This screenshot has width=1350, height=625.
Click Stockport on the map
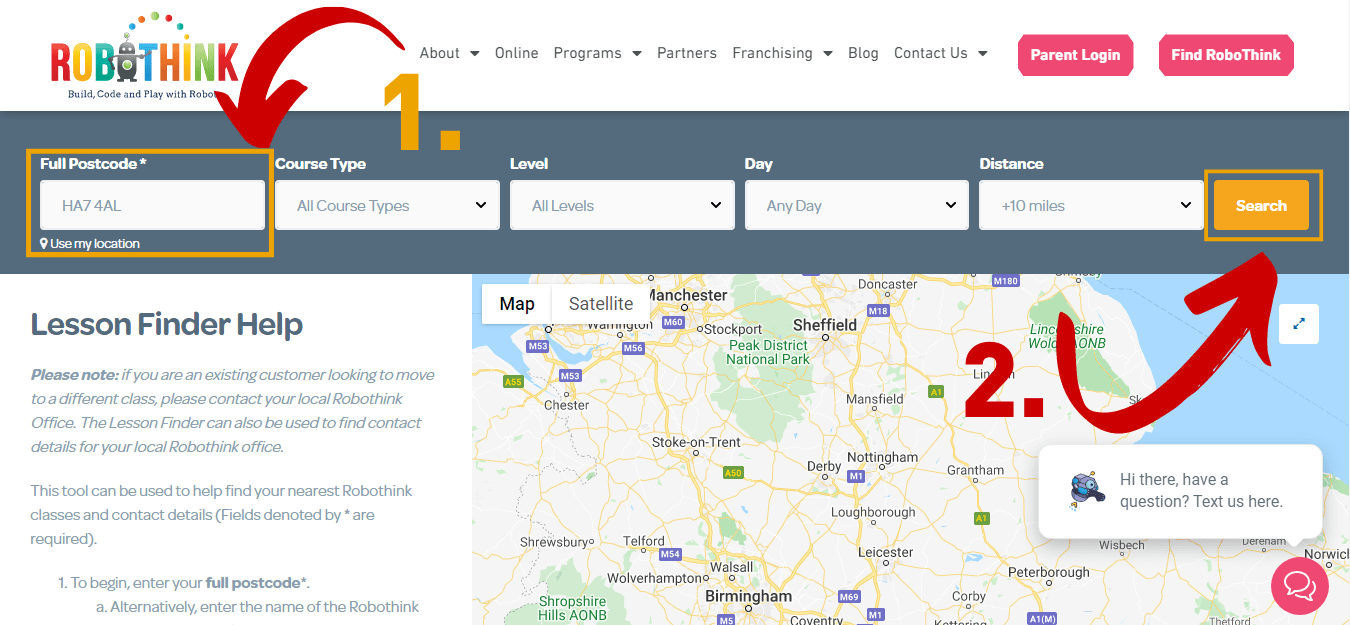[733, 329]
